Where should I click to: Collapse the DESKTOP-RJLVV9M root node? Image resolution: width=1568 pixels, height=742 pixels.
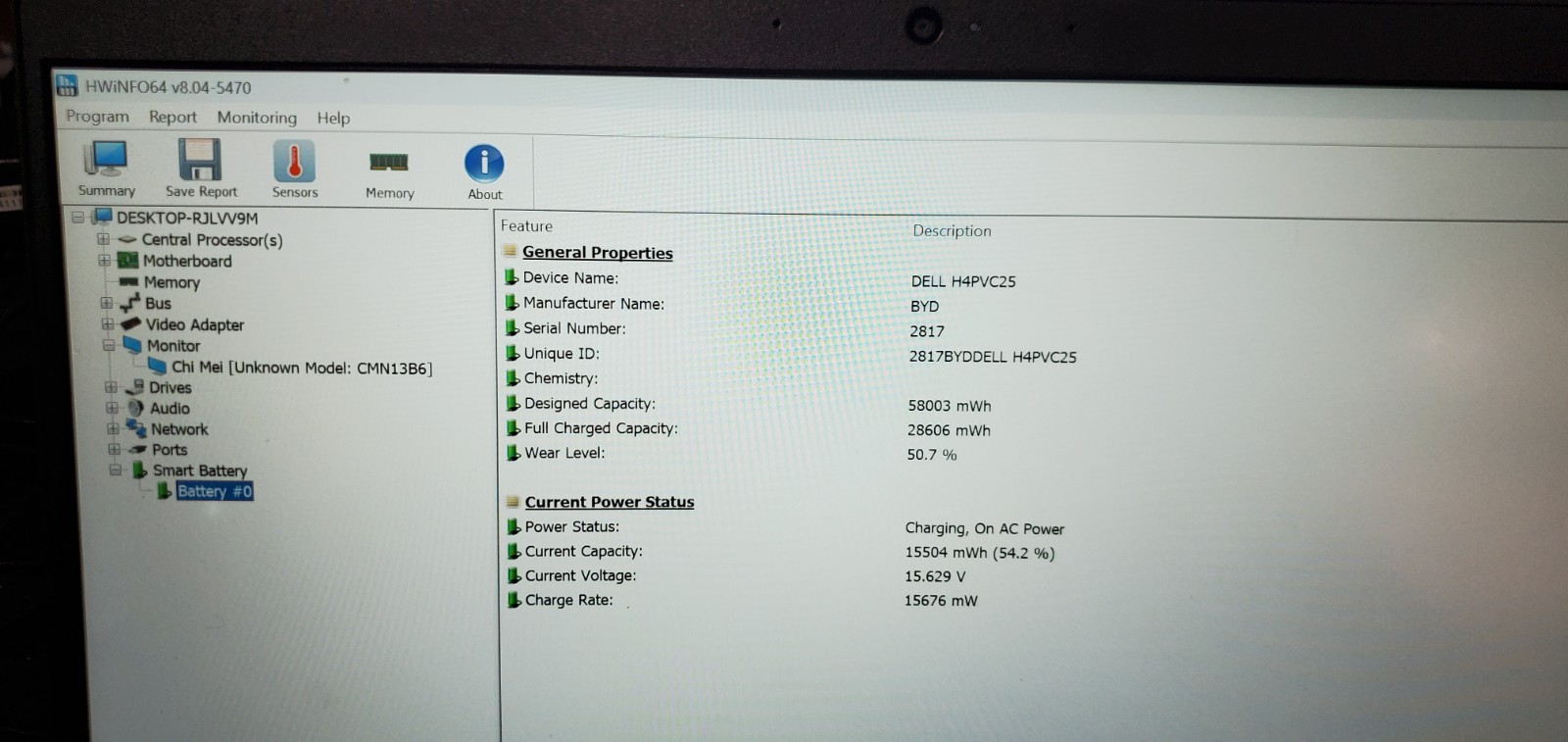[78, 217]
